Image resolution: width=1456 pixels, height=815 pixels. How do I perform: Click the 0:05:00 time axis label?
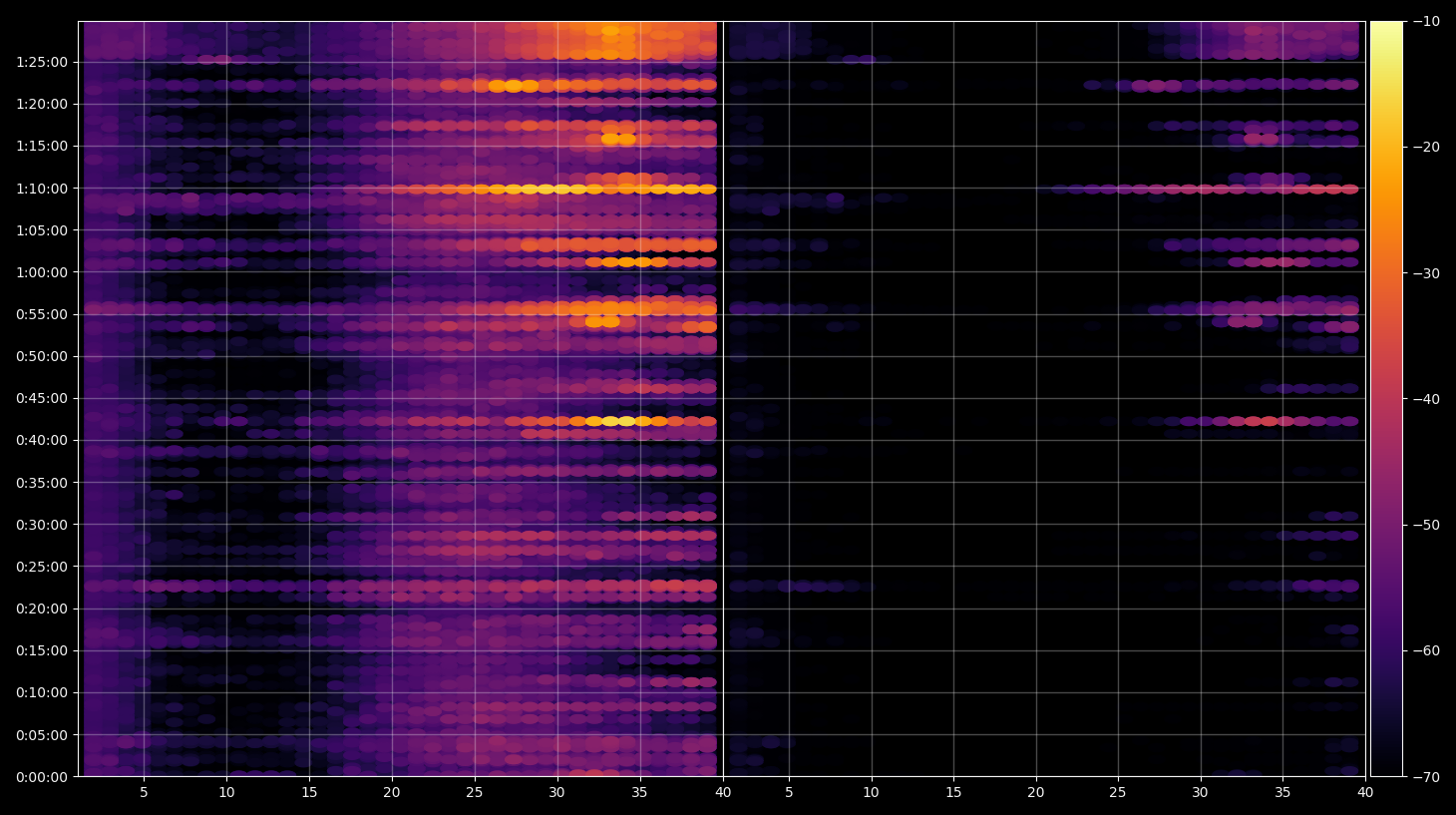coord(42,735)
